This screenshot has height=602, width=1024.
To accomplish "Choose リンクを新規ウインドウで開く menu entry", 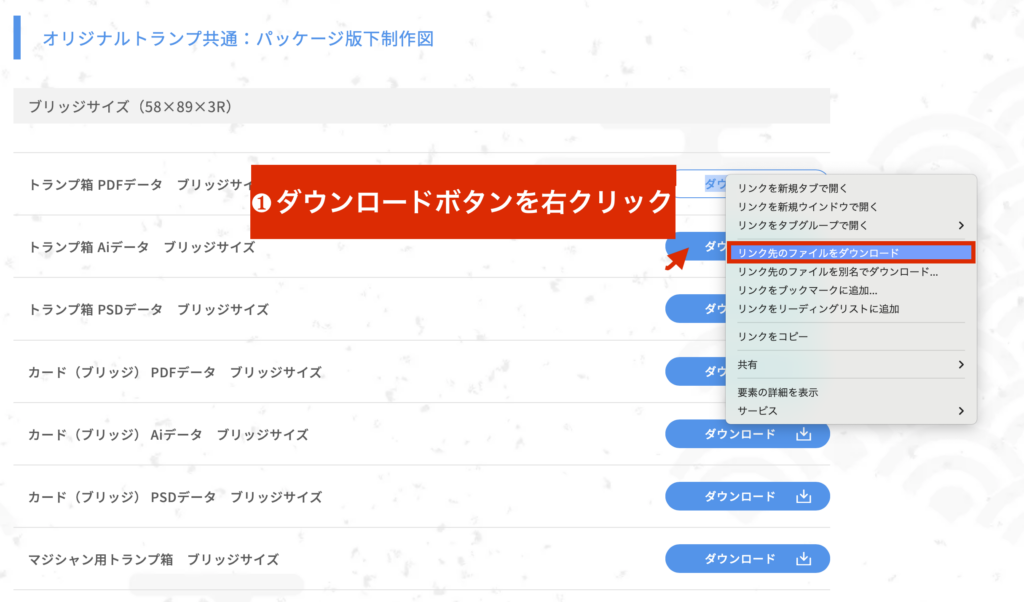I will [807, 207].
